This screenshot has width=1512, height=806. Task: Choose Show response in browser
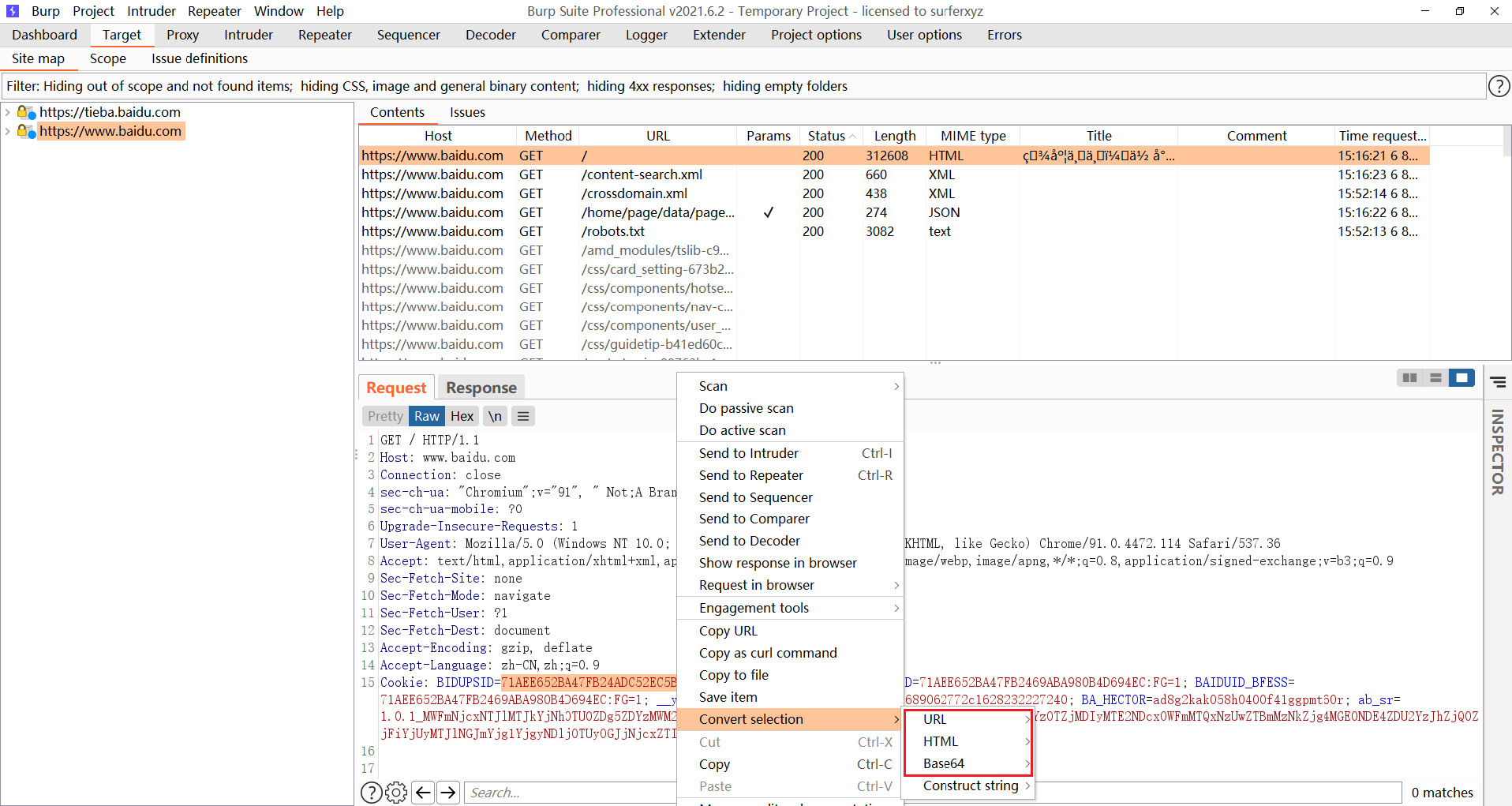[x=790, y=563]
